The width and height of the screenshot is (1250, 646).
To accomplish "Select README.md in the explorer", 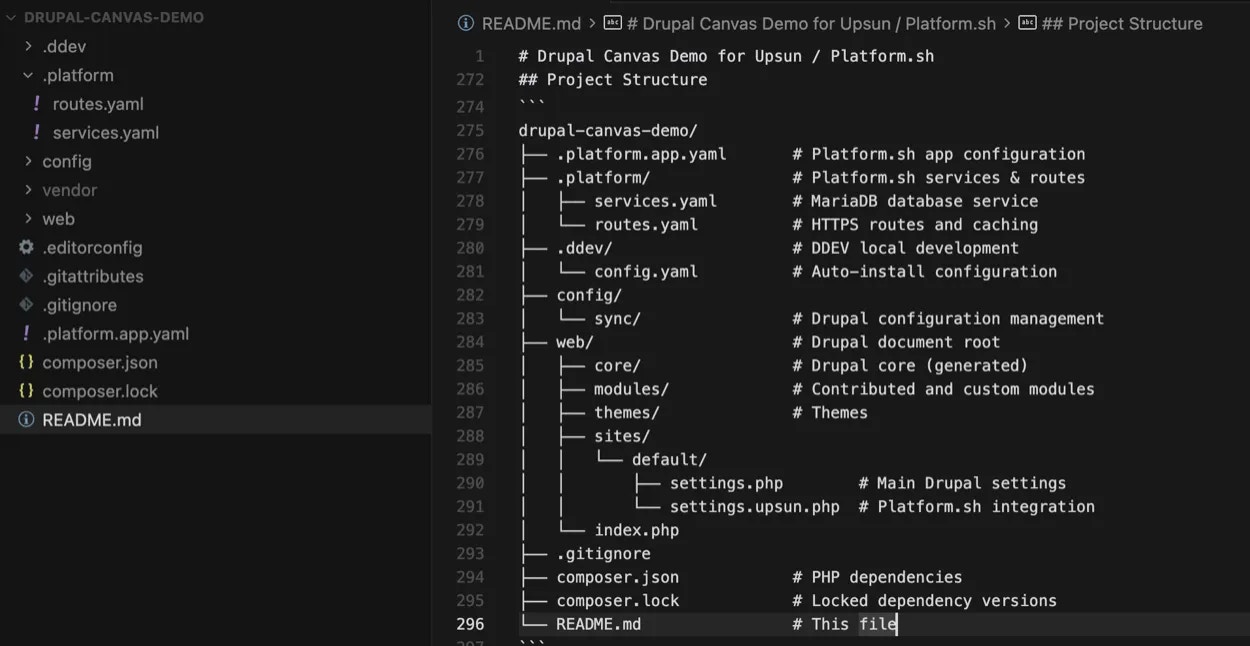I will (92, 420).
